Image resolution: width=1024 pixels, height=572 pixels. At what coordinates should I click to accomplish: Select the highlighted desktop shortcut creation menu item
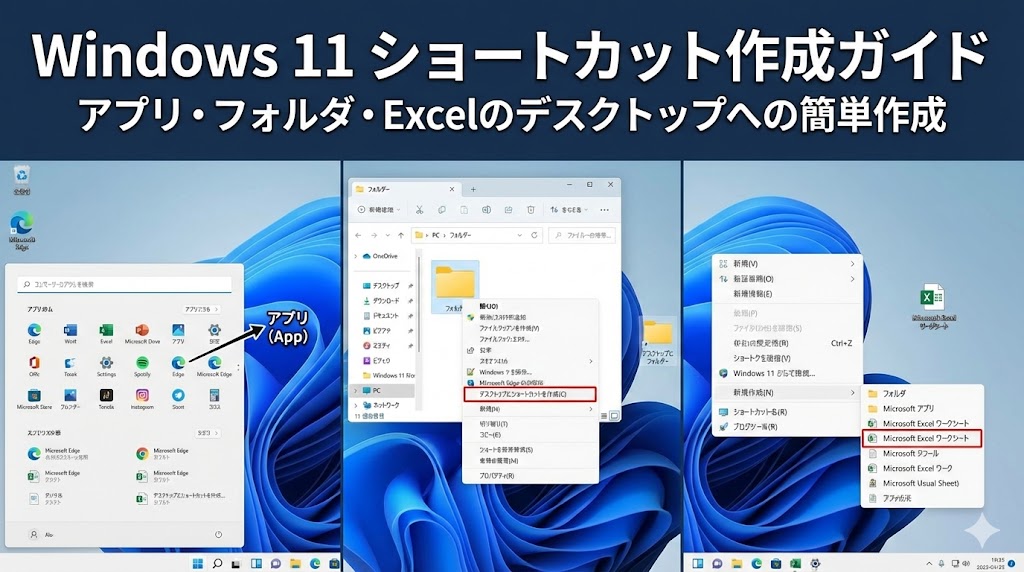[x=529, y=394]
